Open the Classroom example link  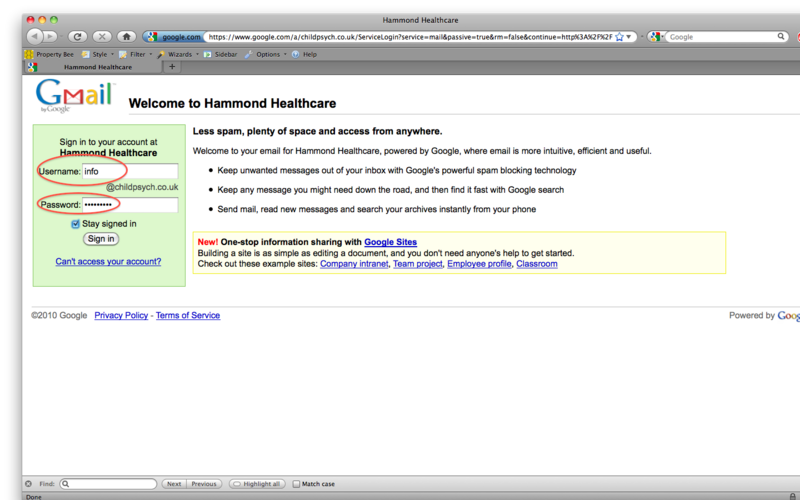point(537,264)
